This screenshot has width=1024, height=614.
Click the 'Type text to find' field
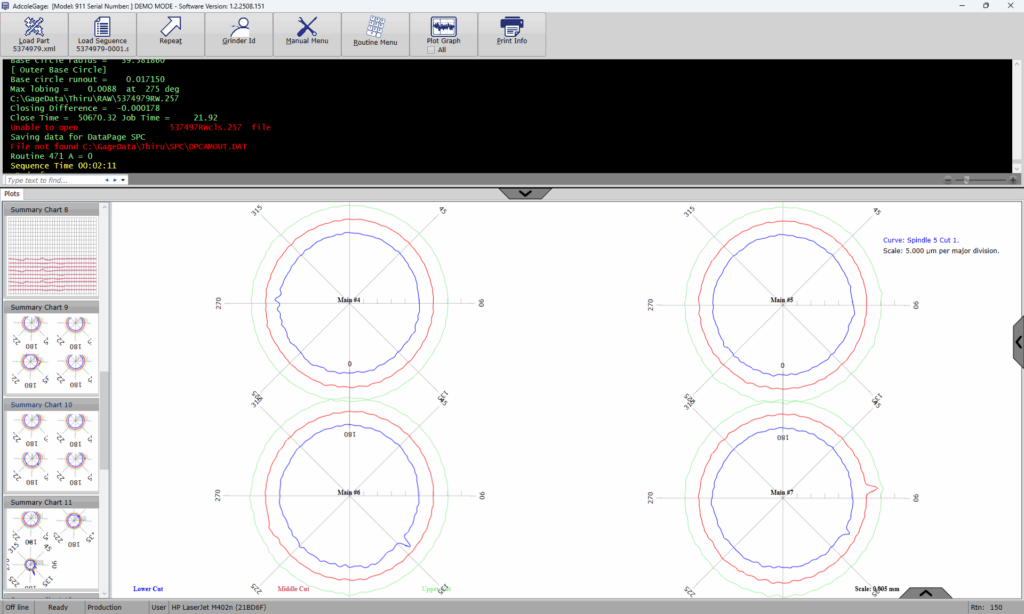(x=55, y=180)
